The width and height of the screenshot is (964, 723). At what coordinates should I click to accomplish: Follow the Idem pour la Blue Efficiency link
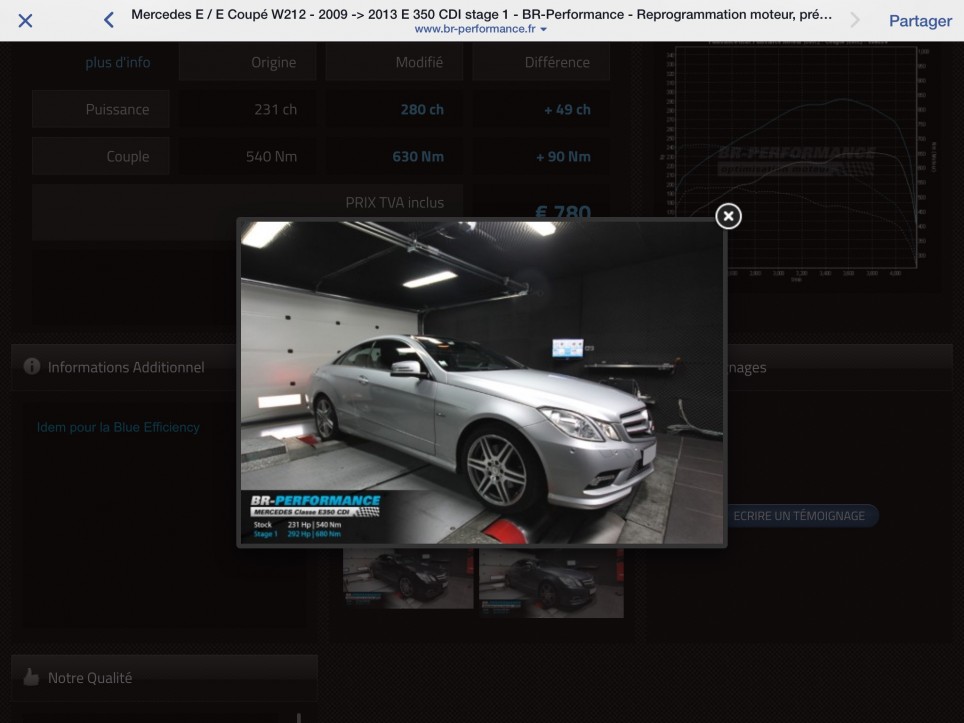point(118,427)
